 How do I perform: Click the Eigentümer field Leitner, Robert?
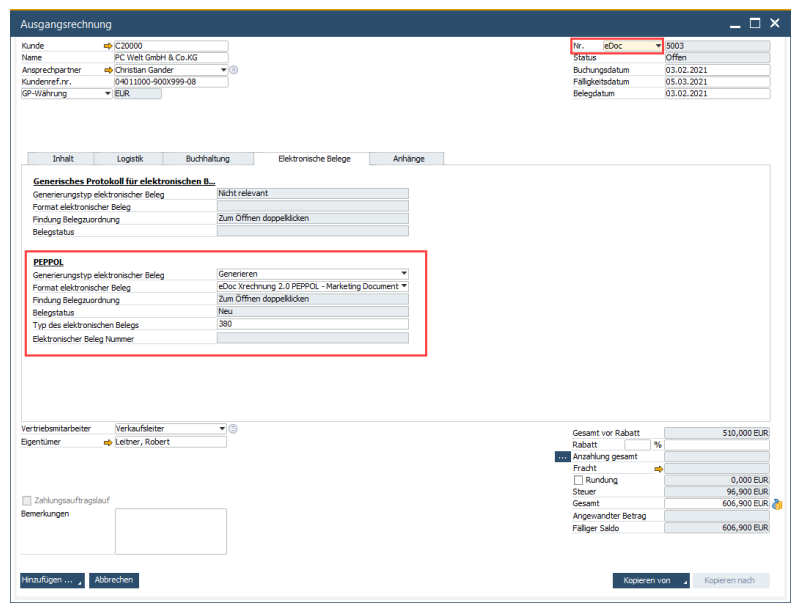click(x=170, y=442)
